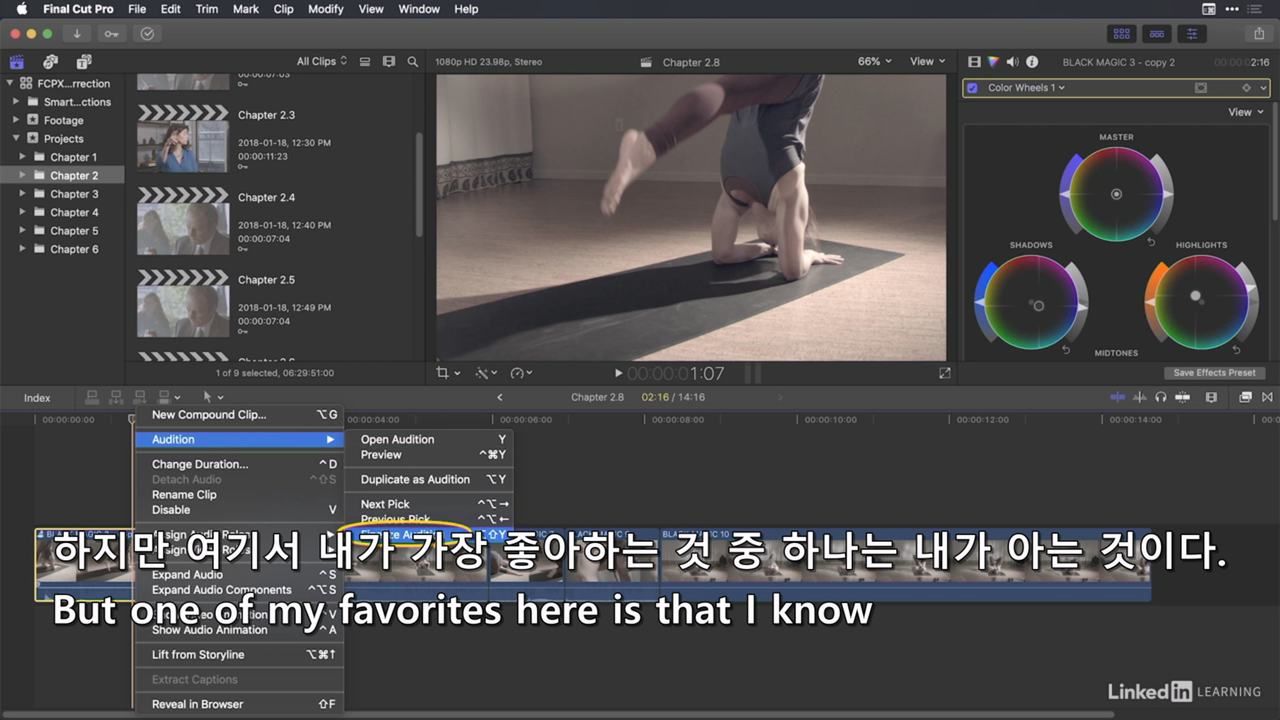Adjust the Shadows color wheel puck
Screen dimensions: 1280x720
tap(1037, 306)
